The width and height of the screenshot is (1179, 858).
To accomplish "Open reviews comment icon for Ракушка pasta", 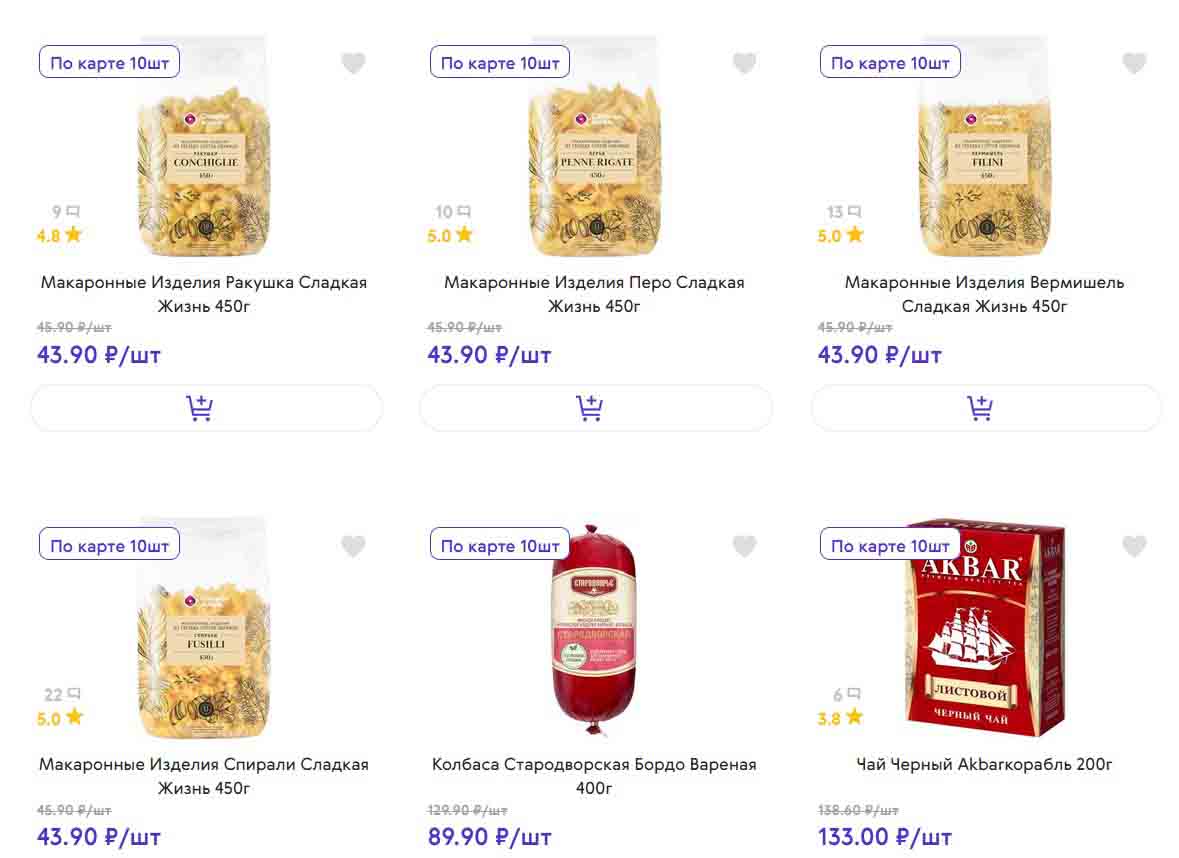I will [72, 212].
